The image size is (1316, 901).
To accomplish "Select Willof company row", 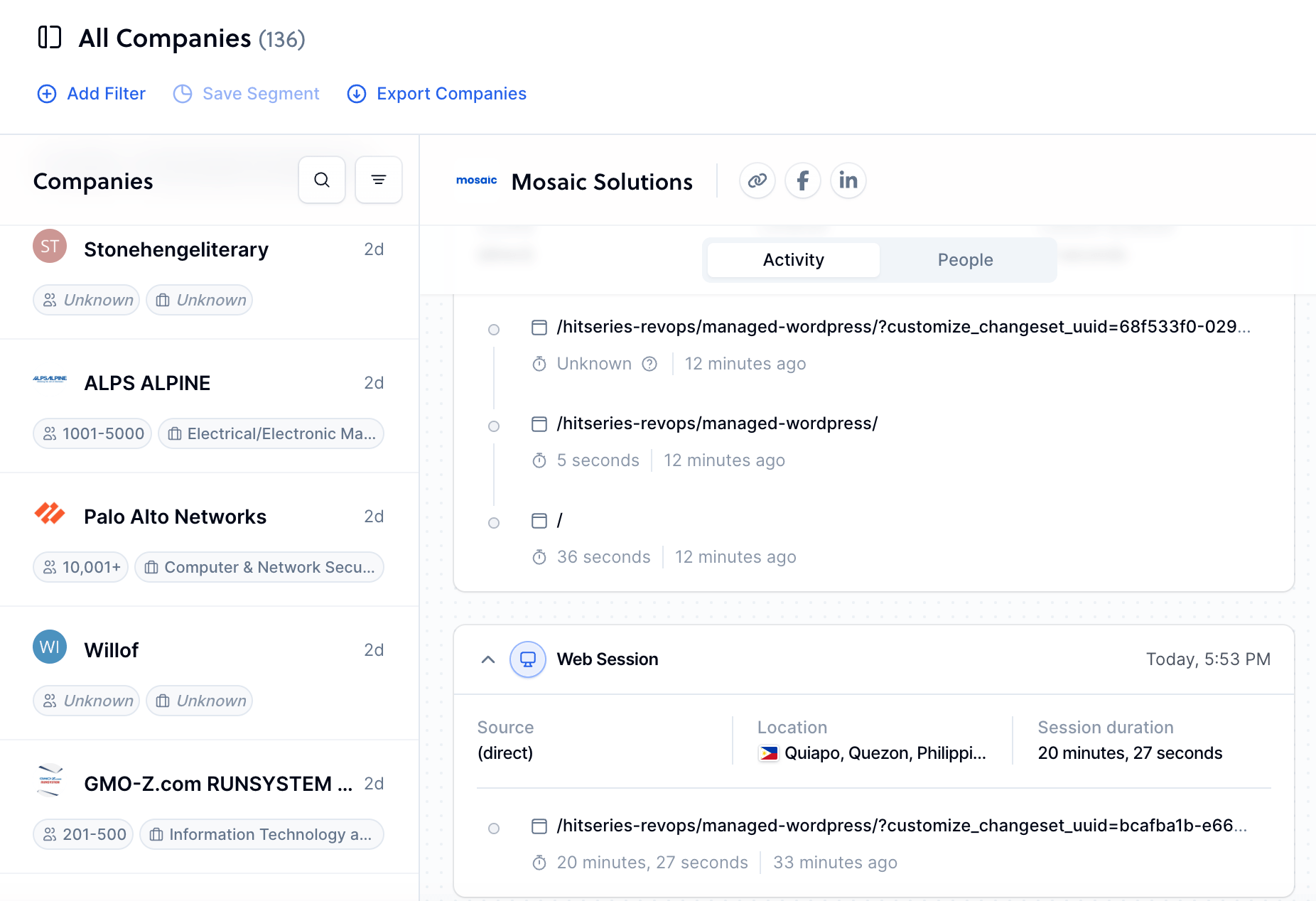I will tap(209, 674).
